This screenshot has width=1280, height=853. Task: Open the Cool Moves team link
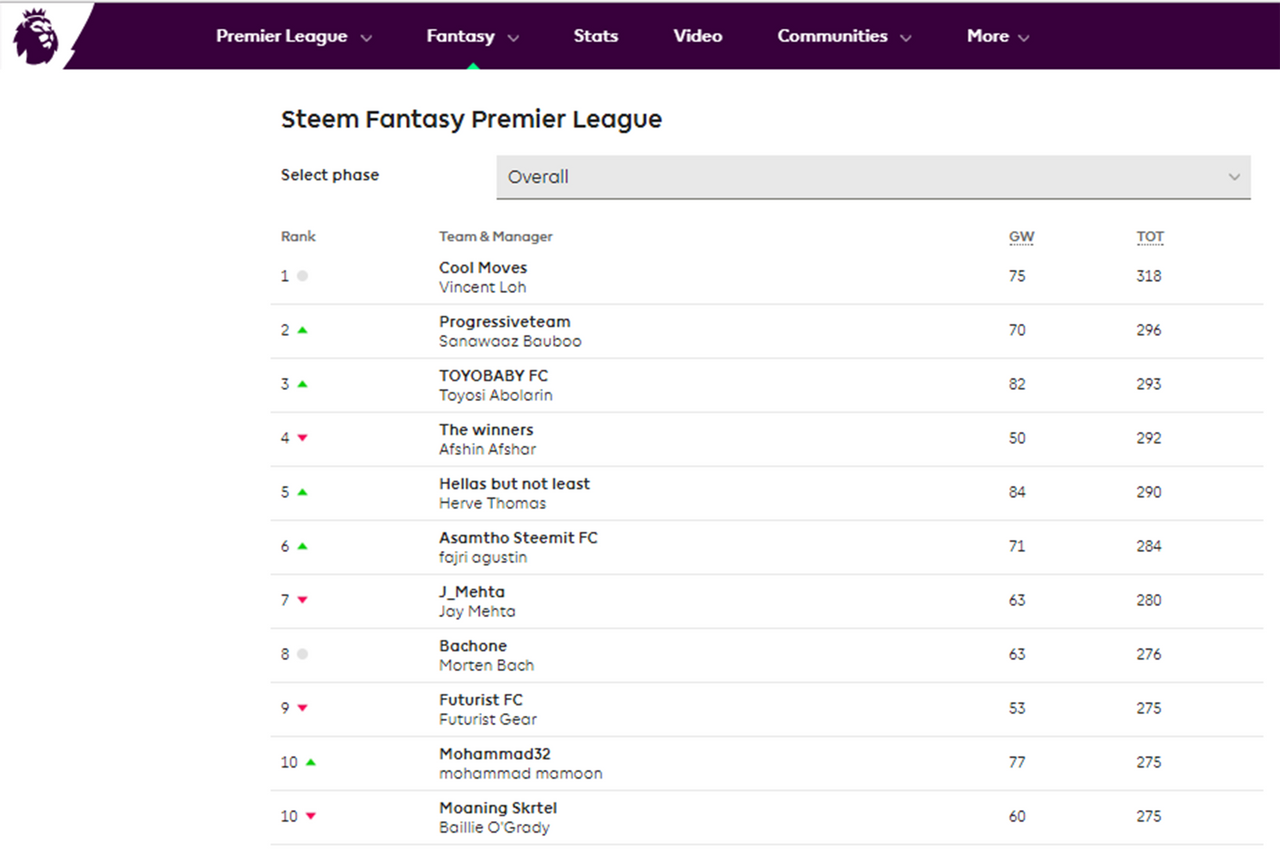pos(483,268)
